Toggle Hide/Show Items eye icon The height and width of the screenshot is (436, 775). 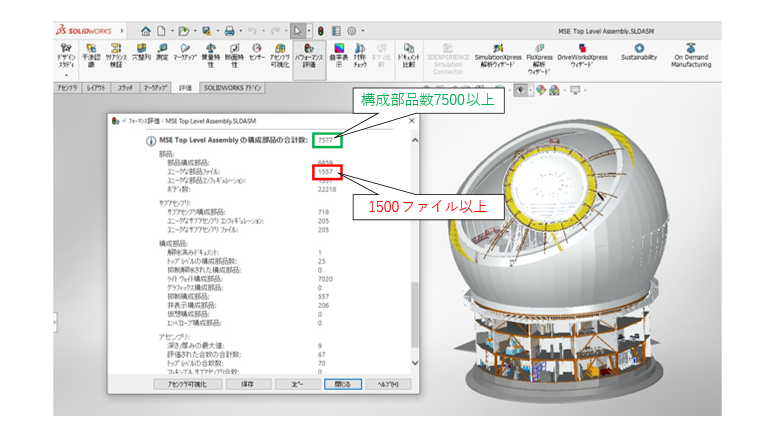(520, 90)
